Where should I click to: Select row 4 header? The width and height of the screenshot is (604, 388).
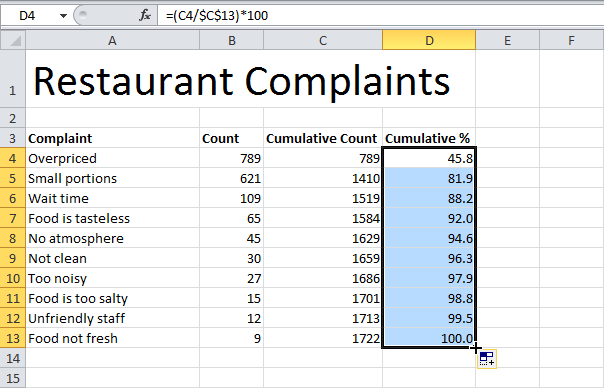13,158
